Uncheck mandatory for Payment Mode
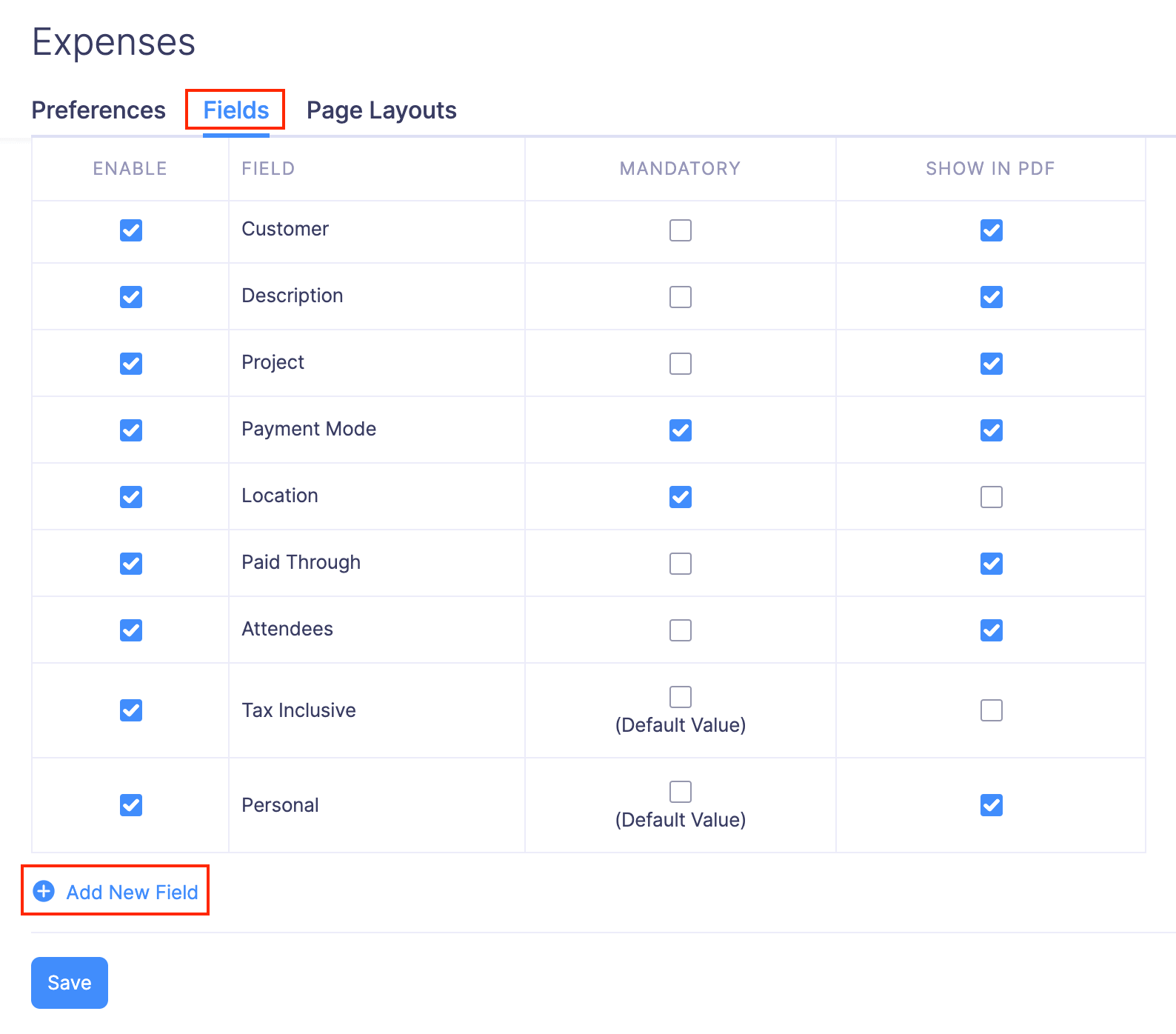This screenshot has height=1034, width=1176. click(680, 430)
